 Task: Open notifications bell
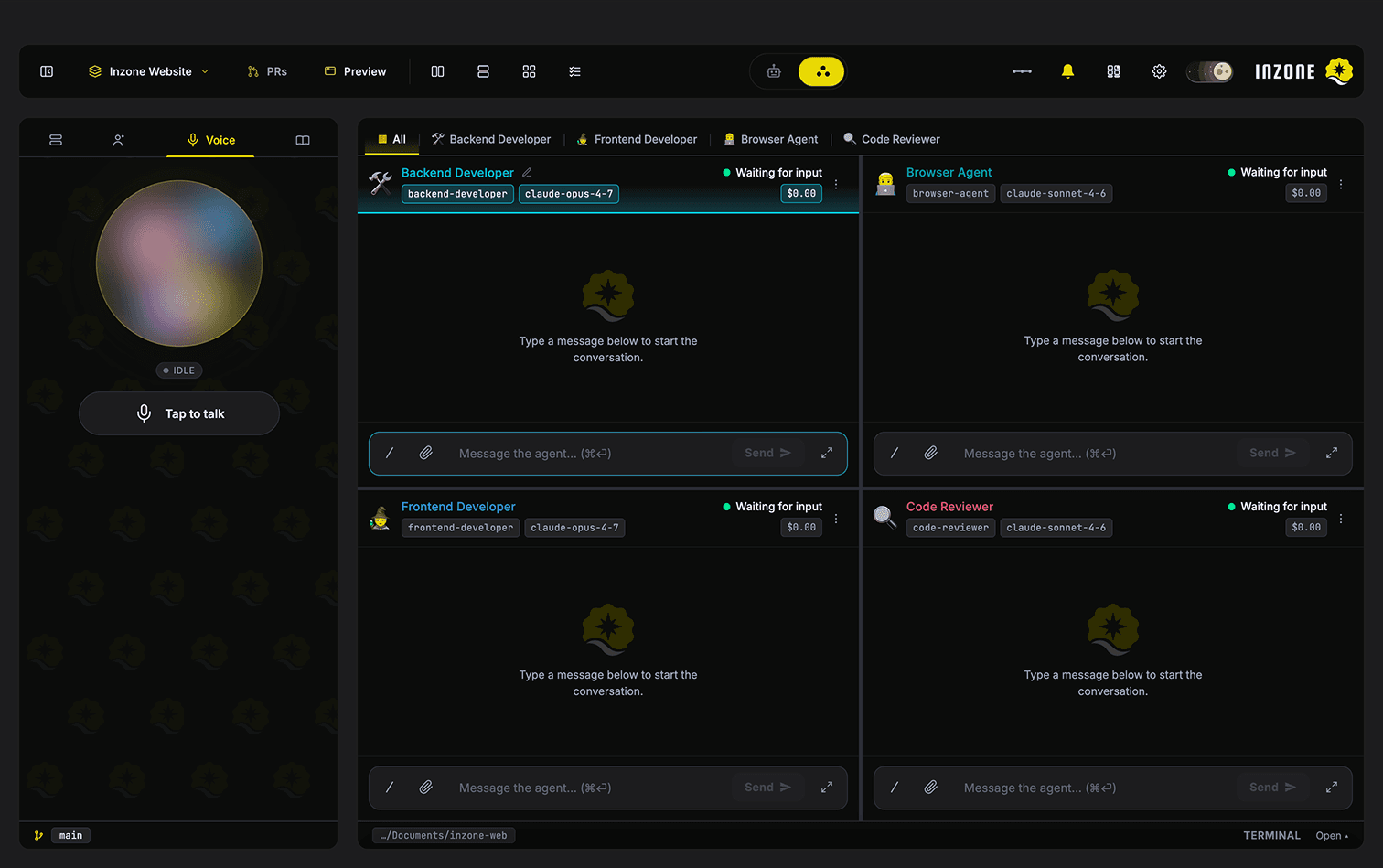(1067, 71)
